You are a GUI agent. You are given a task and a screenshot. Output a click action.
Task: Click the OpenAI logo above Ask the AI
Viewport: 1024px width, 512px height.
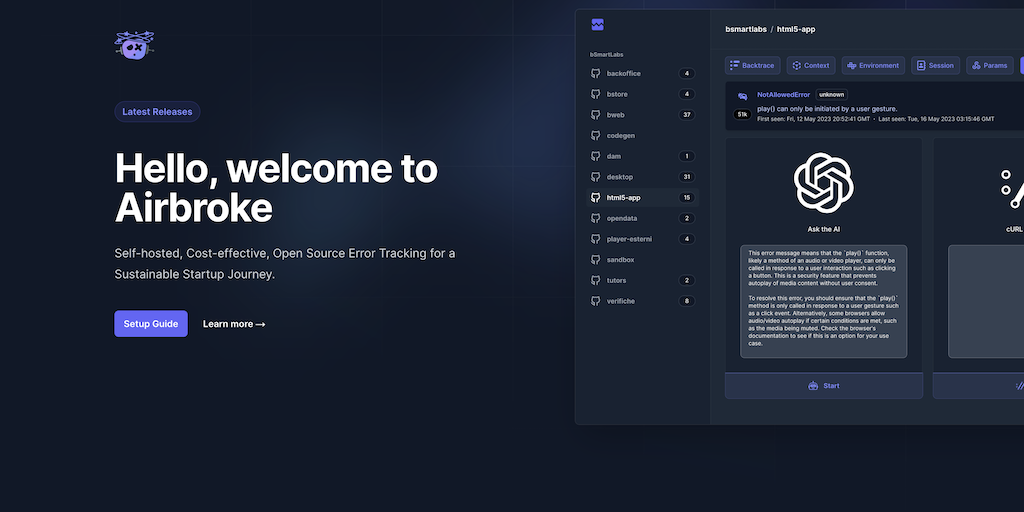(824, 182)
